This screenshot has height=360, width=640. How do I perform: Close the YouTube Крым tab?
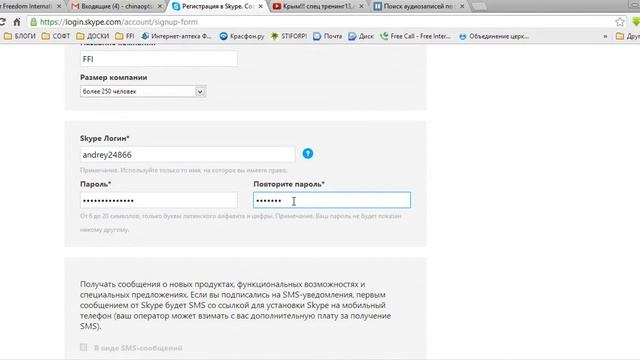click(x=361, y=7)
